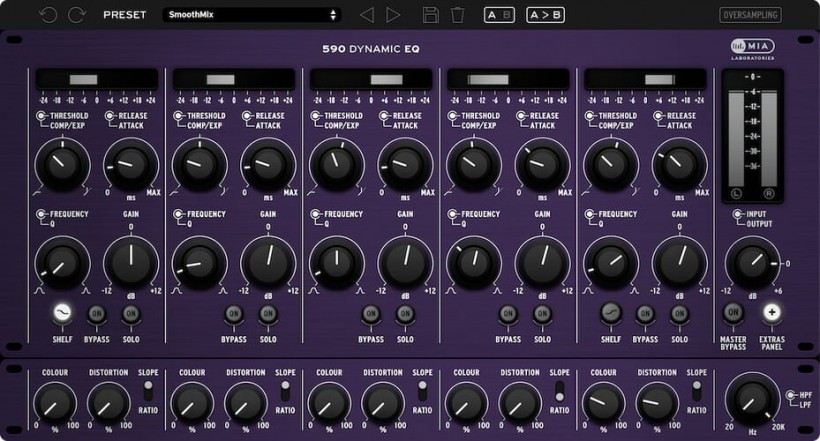The width and height of the screenshot is (820, 441).
Task: Toggle Bypass on the second band
Action: click(233, 314)
